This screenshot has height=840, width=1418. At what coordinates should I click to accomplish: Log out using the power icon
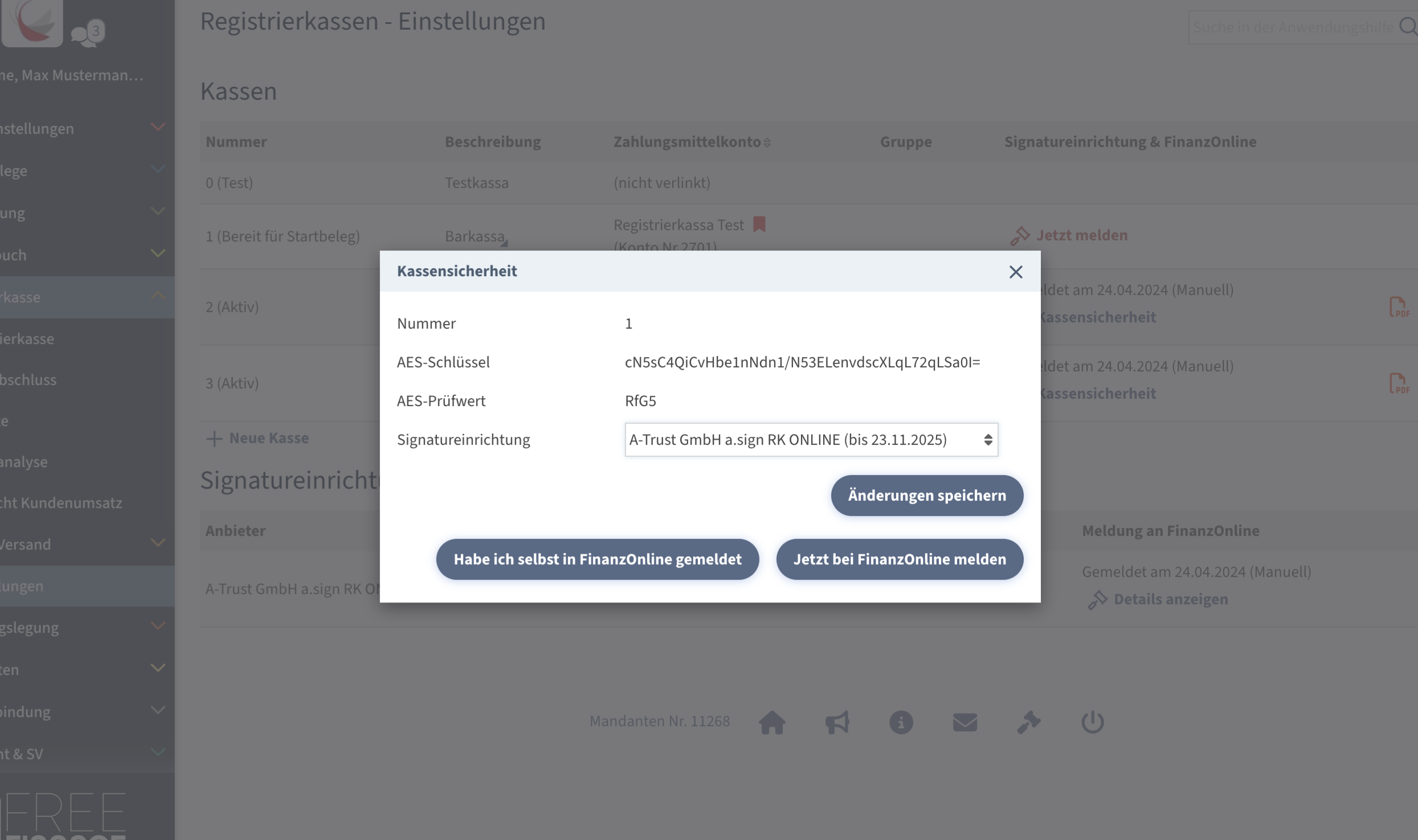point(1093,722)
